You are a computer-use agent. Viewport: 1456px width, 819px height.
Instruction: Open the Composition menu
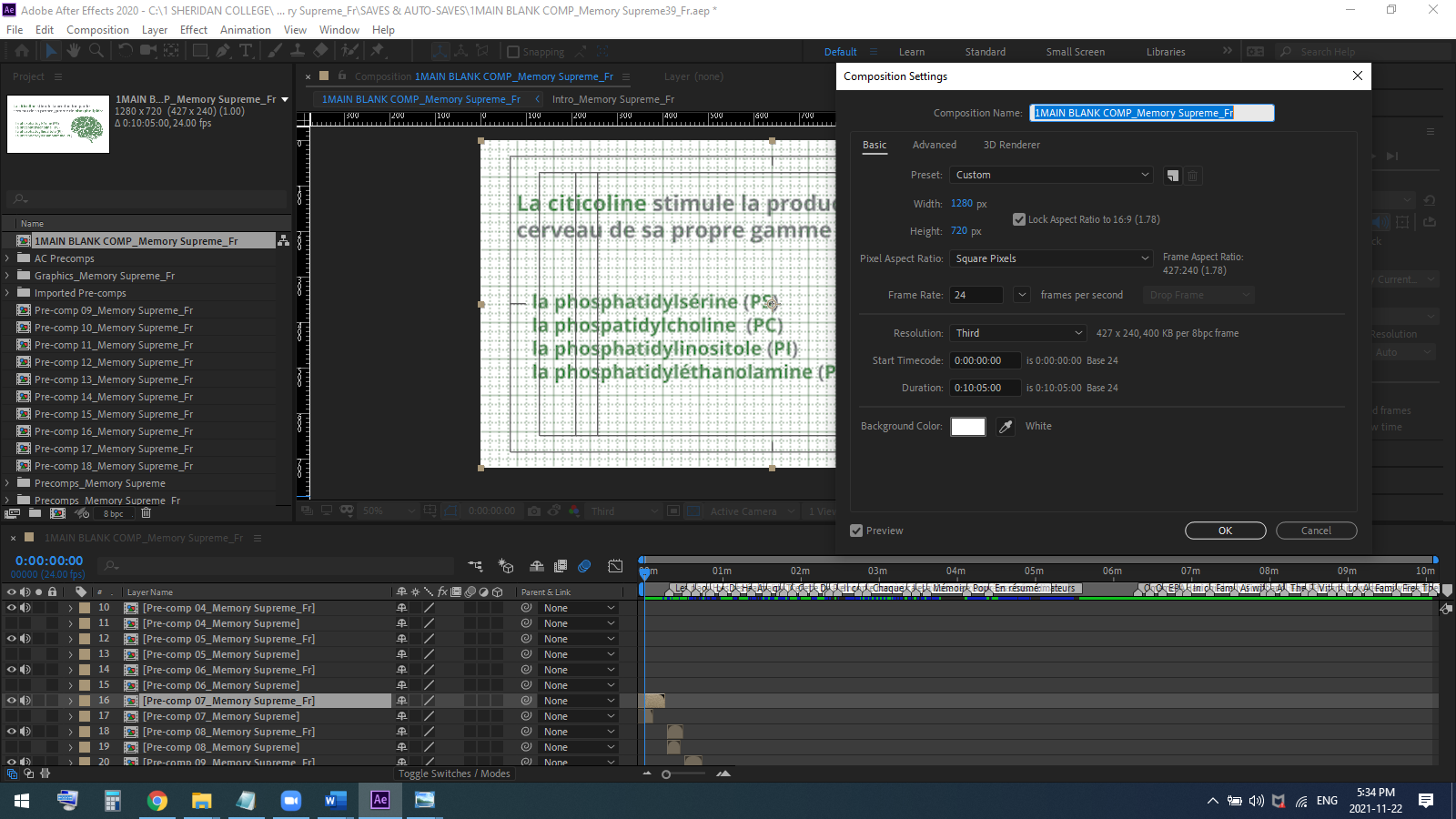click(97, 29)
